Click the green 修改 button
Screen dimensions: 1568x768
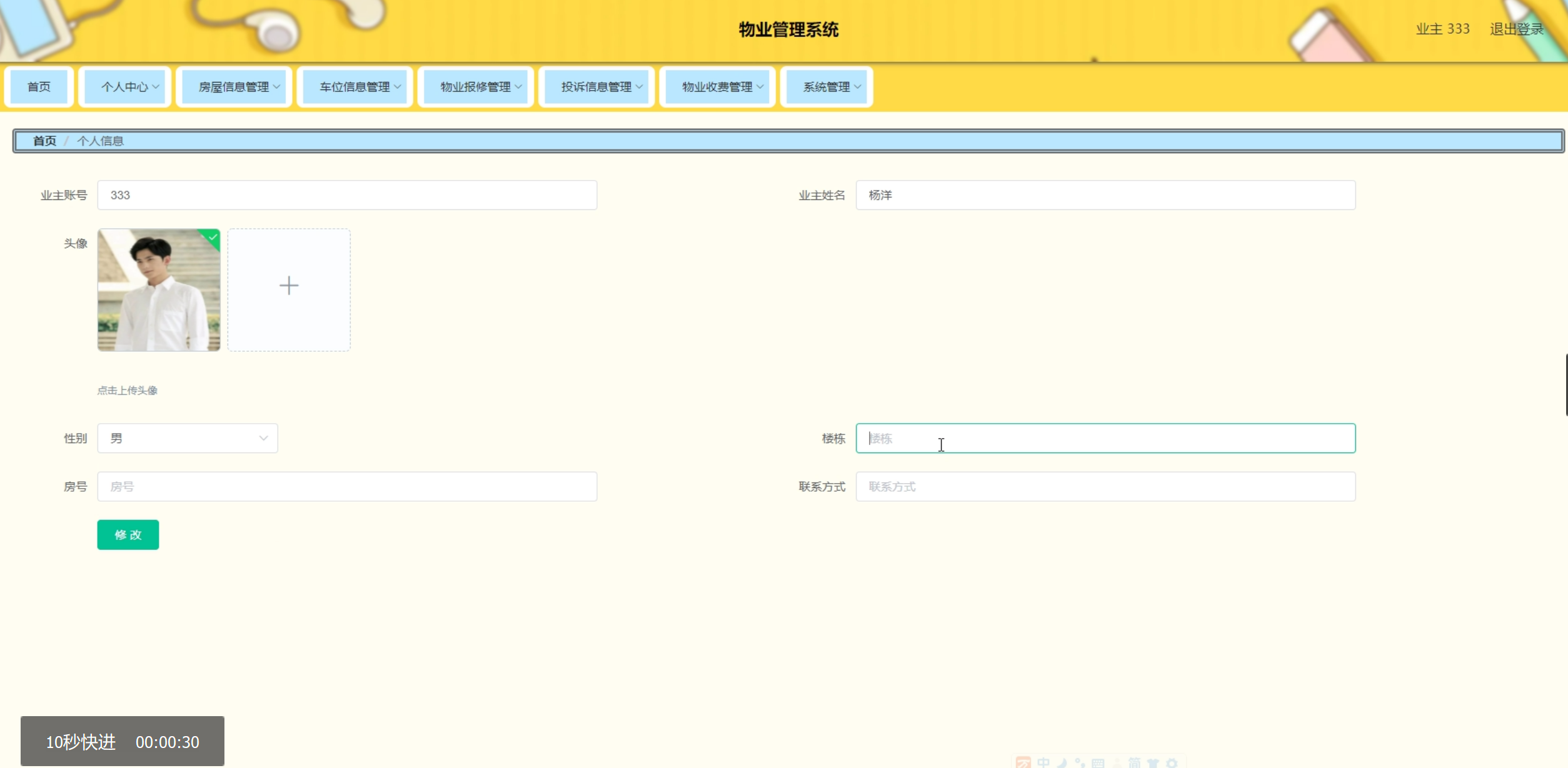(128, 535)
